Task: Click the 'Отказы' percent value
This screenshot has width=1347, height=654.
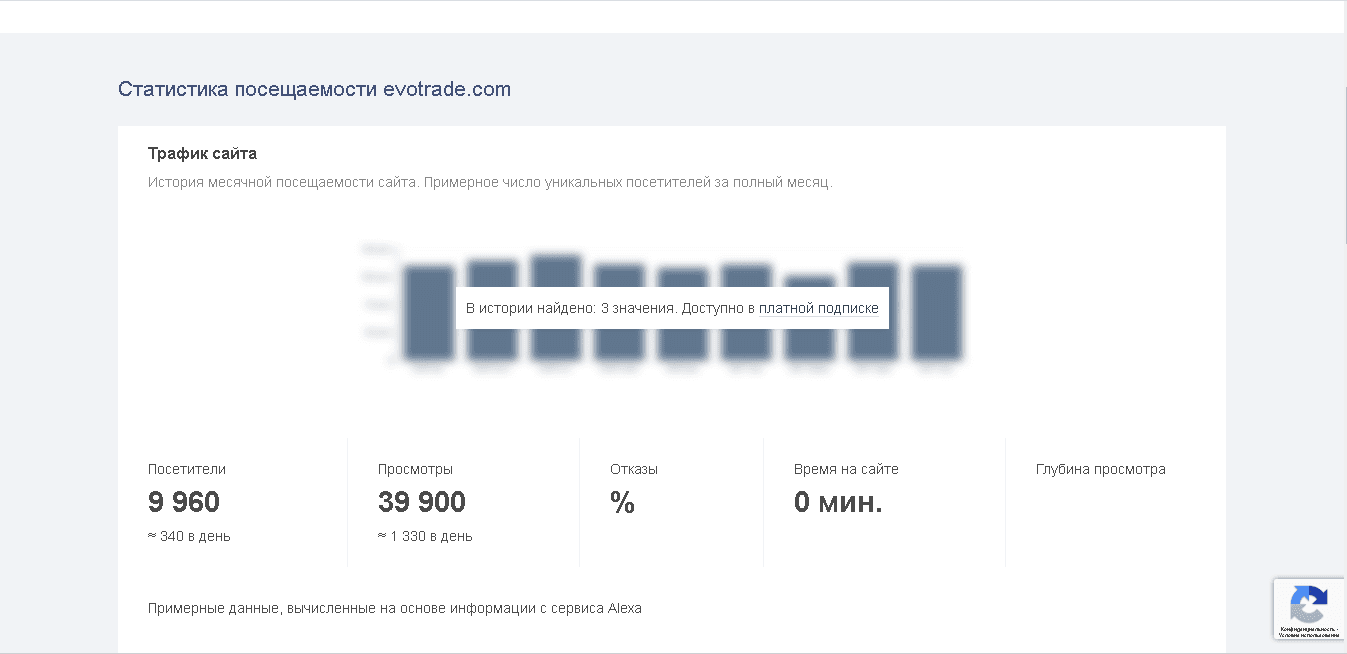Action: pyautogui.click(x=622, y=503)
